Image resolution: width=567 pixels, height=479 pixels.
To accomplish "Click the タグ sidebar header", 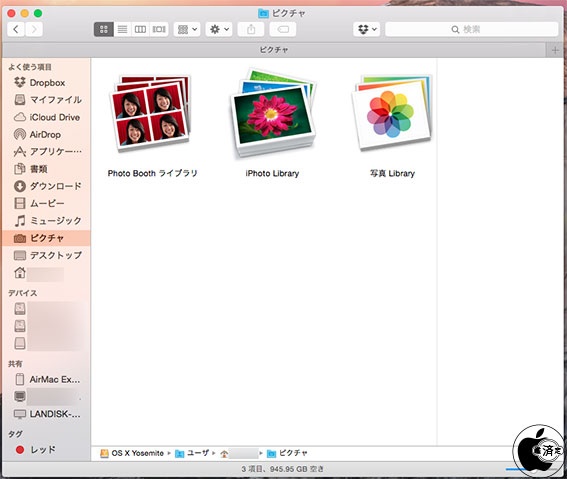I will click(x=15, y=434).
